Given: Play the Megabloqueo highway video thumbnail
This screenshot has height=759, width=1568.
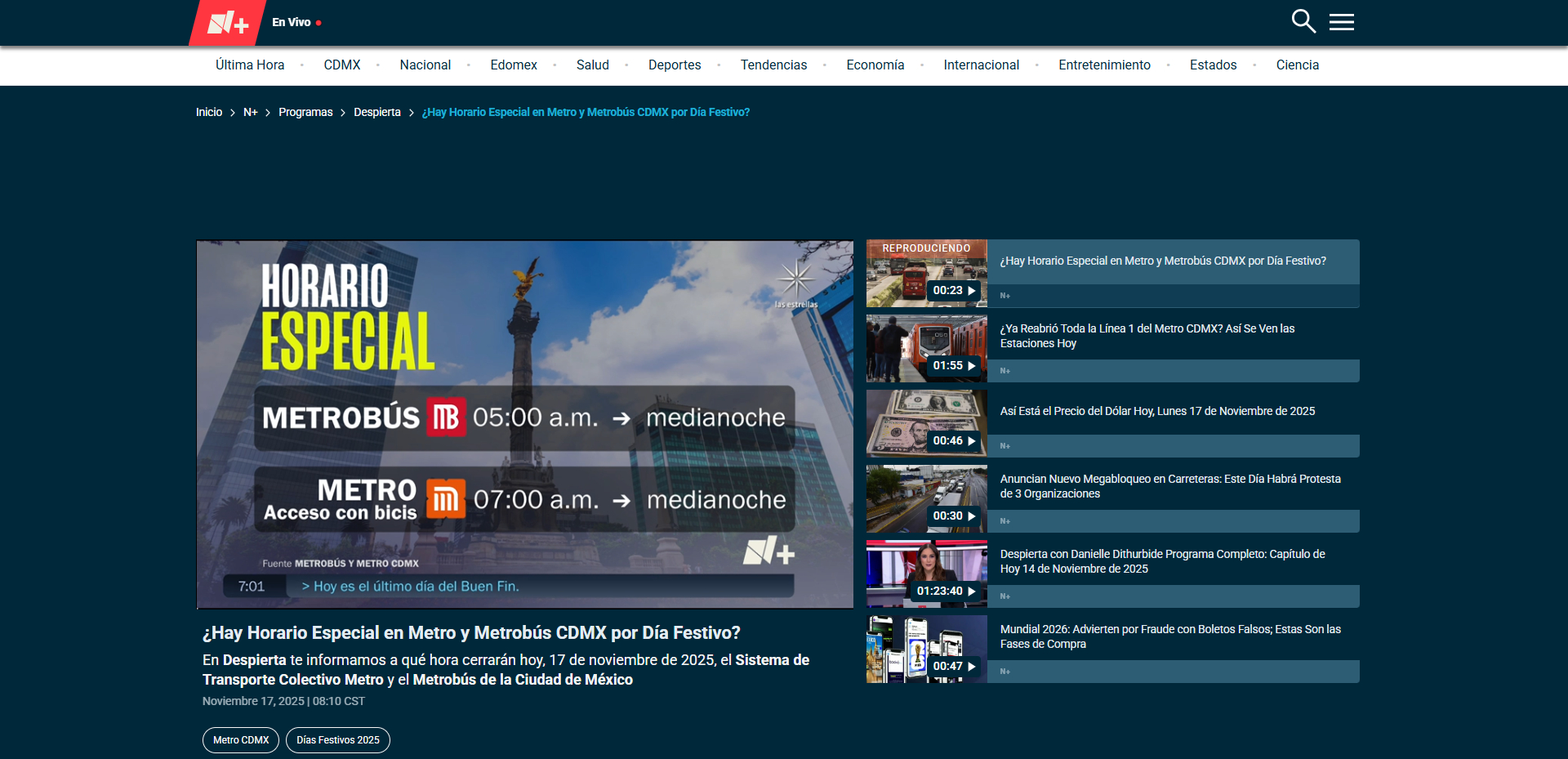Looking at the screenshot, I should pyautogui.click(x=927, y=498).
